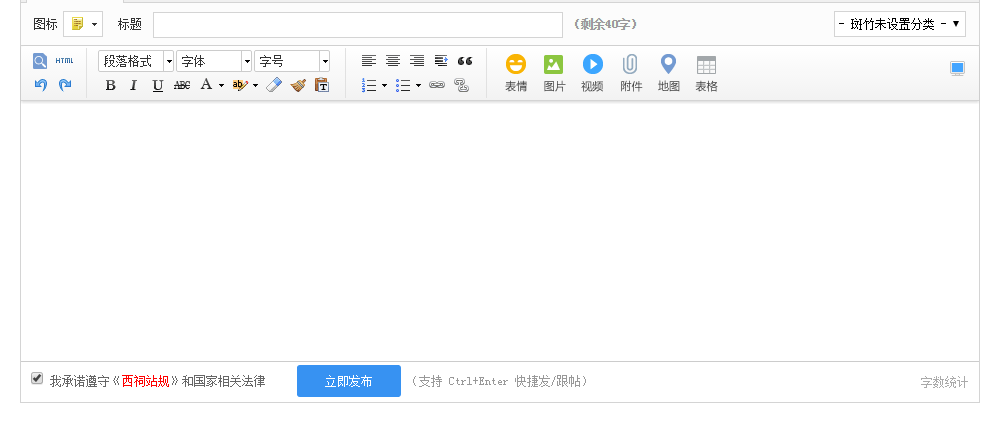The width and height of the screenshot is (991, 431).
Task: Click the undo arrow icon
Action: pyautogui.click(x=41, y=85)
